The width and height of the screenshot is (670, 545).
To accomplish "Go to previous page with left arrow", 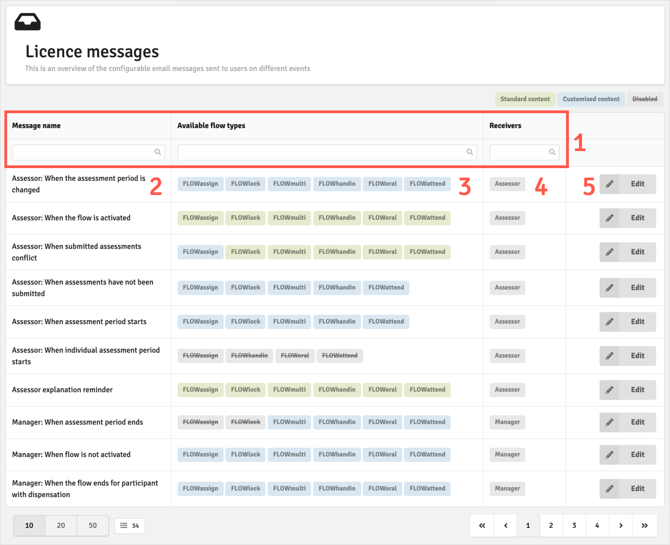I will click(x=505, y=526).
